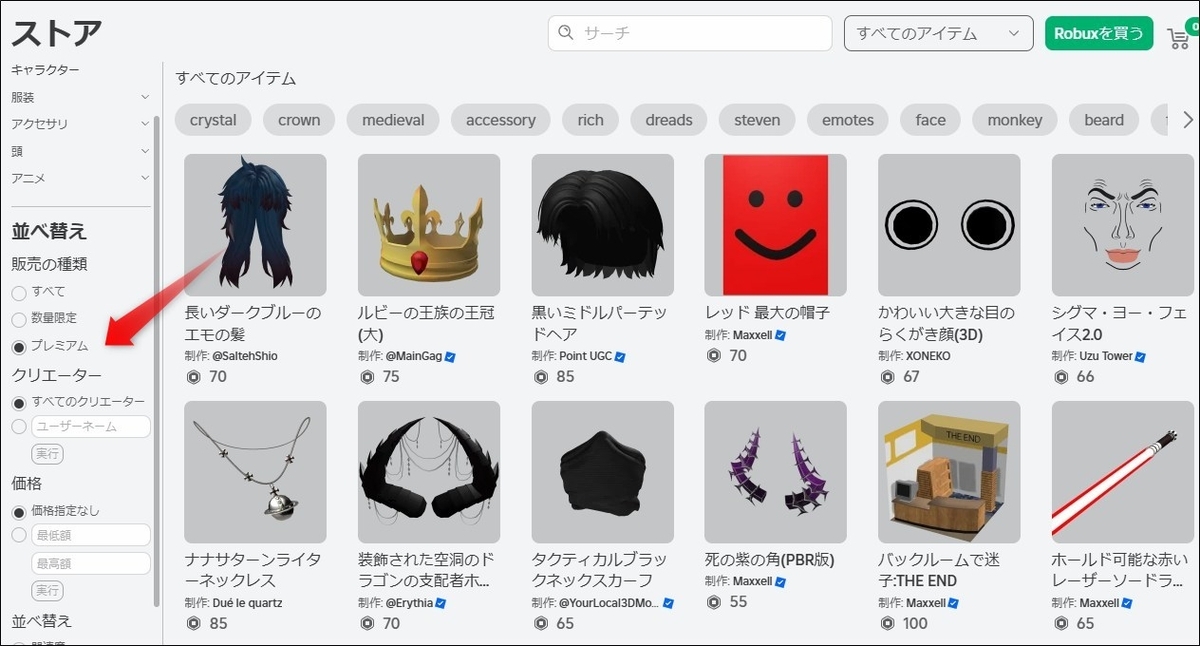
Task: Click verified badge next to Uzu Tower
Action: (1140, 356)
